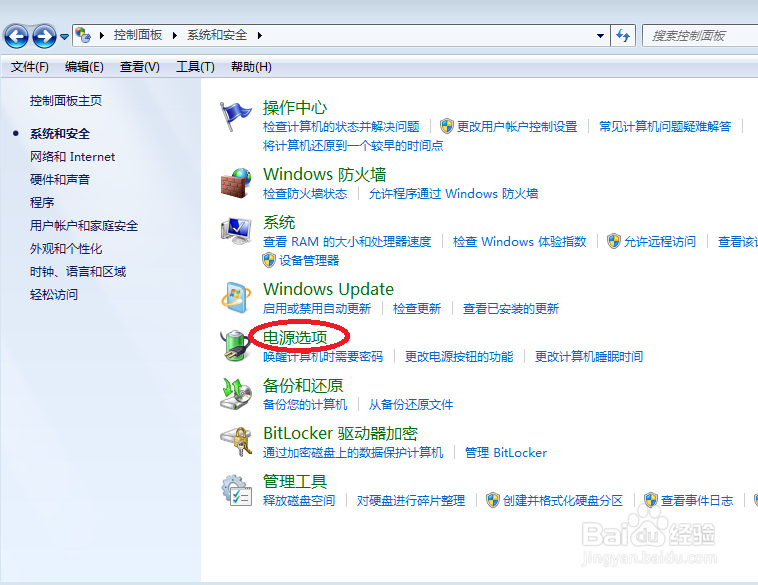Click the Forward navigation arrow button

(44, 36)
